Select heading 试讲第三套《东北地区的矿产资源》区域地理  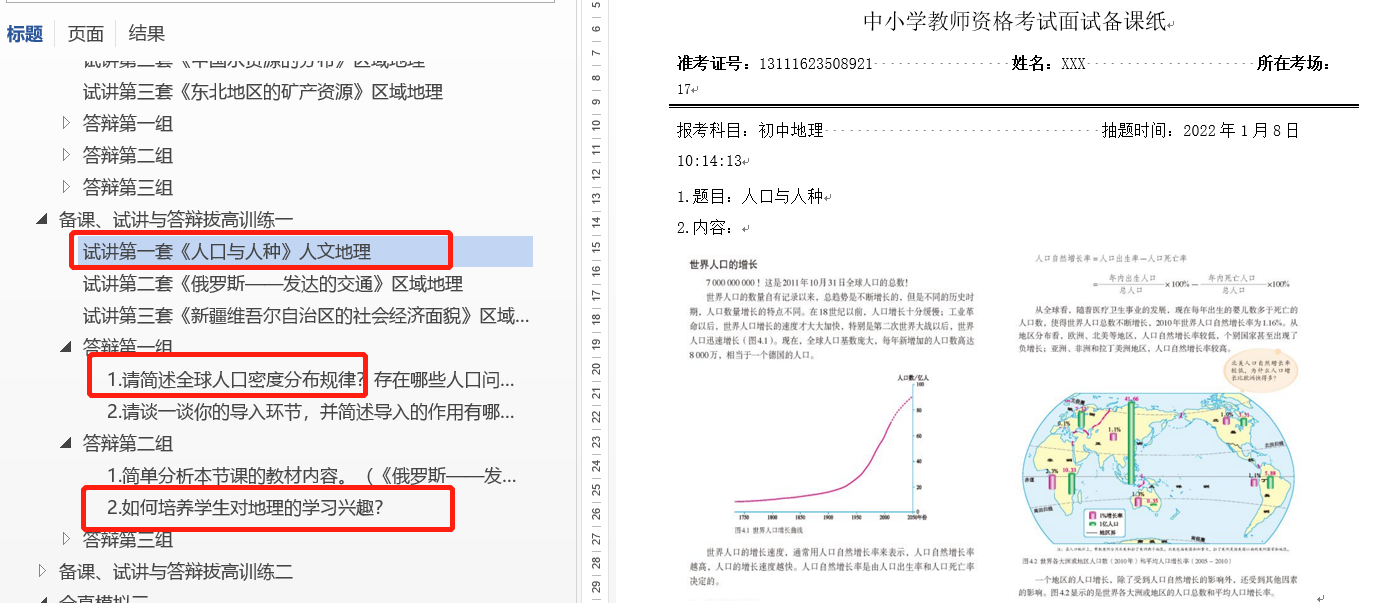click(262, 92)
